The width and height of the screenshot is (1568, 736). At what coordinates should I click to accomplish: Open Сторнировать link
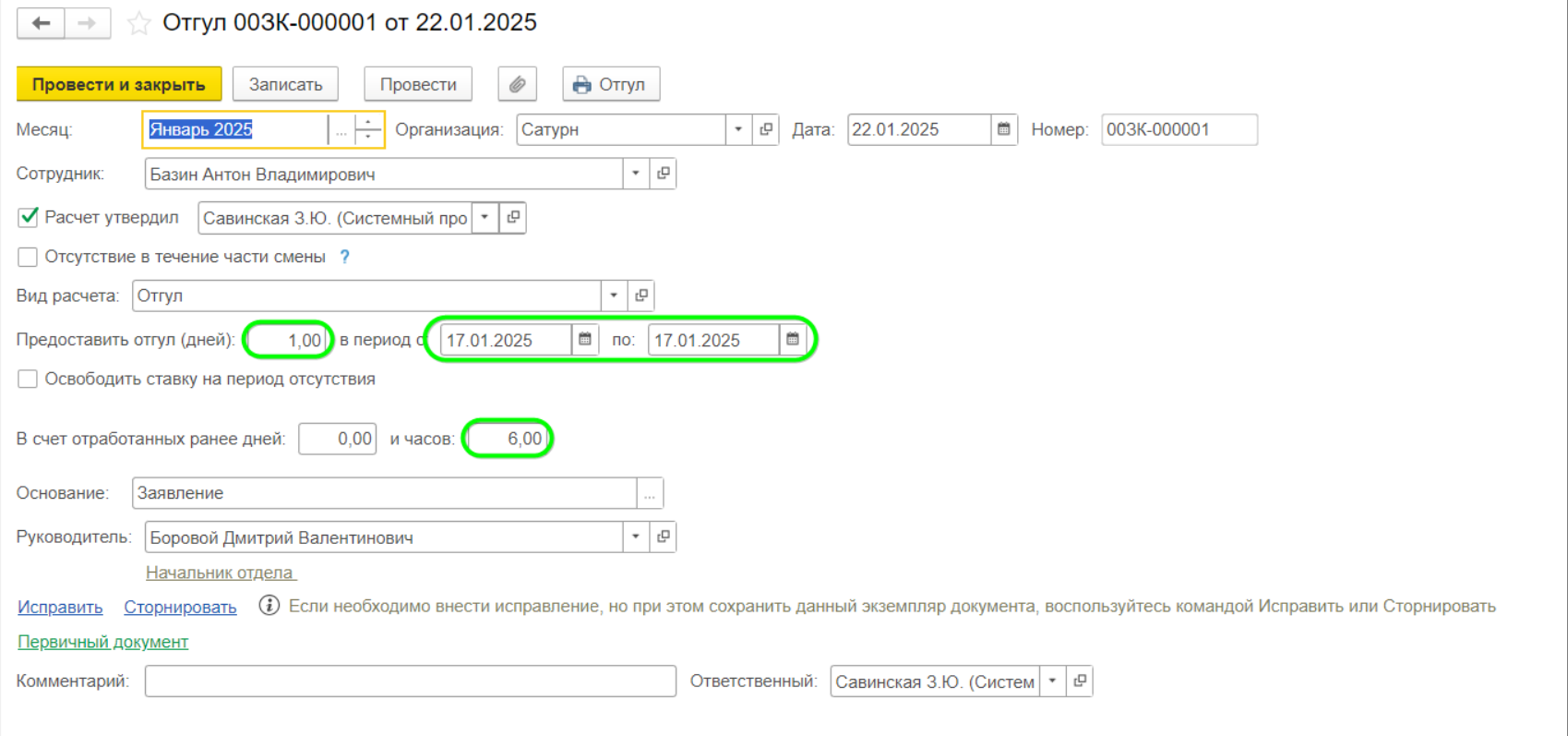(x=180, y=607)
